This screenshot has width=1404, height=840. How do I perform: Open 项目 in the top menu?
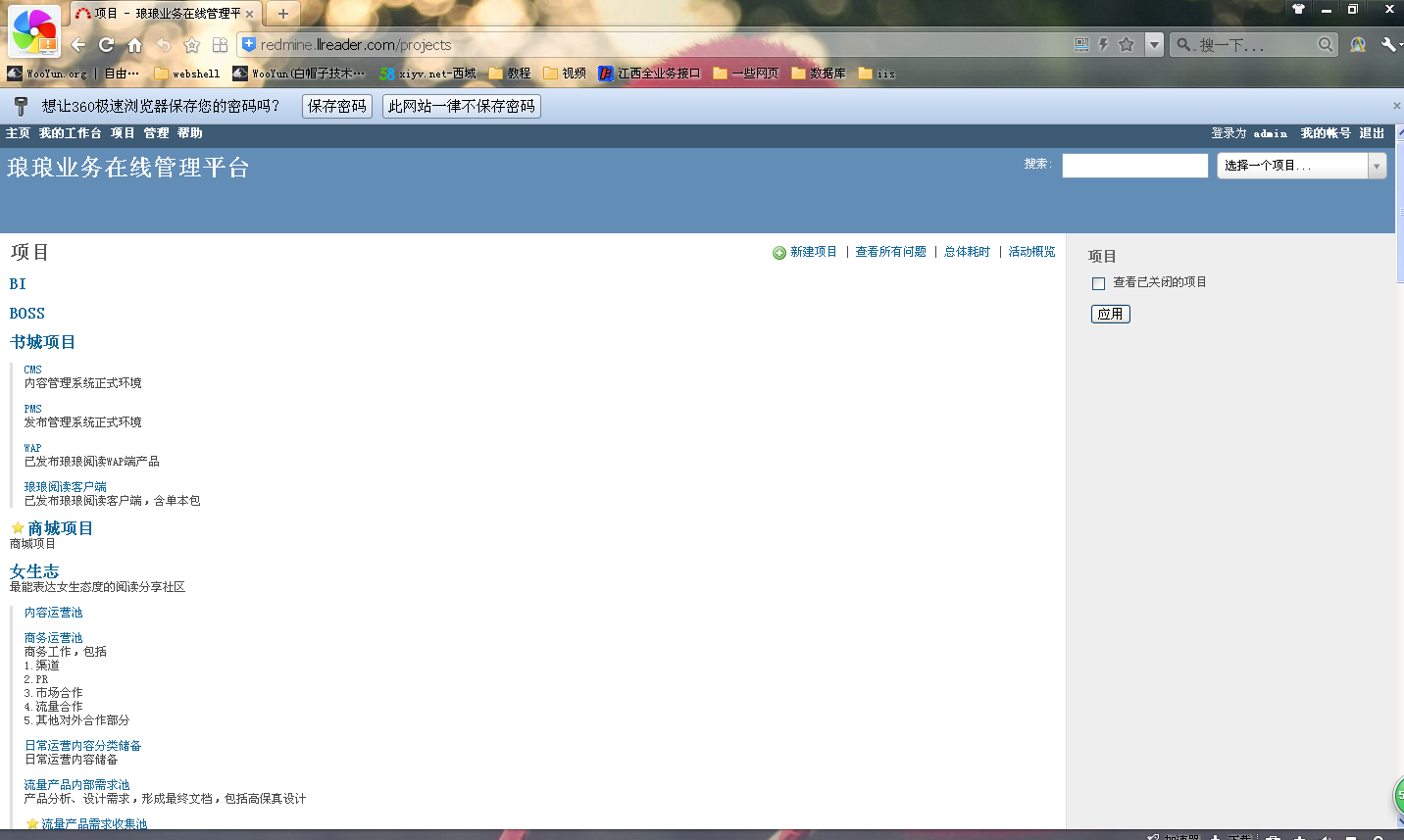(123, 133)
